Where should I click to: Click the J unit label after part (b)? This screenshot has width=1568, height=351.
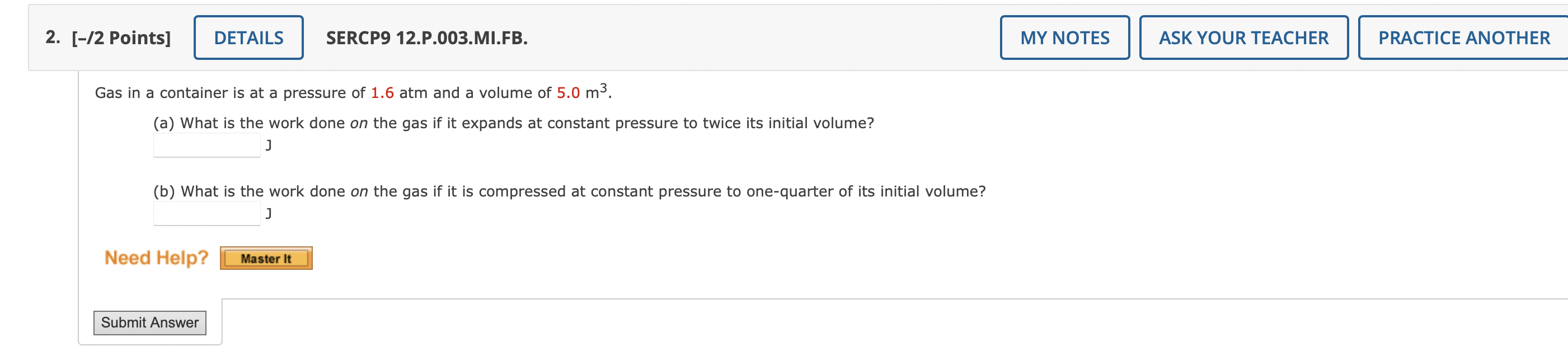(269, 214)
